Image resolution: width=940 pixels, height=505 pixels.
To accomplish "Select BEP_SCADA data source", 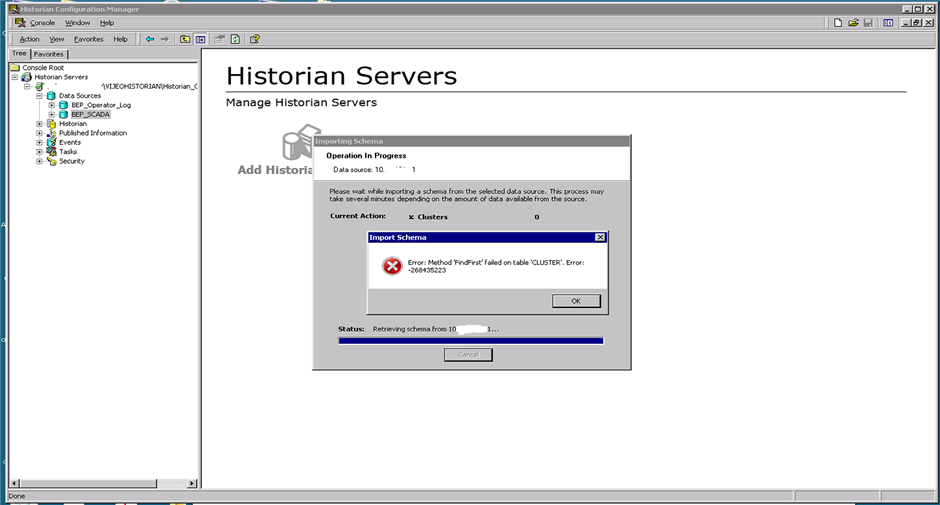I will pyautogui.click(x=91, y=115).
